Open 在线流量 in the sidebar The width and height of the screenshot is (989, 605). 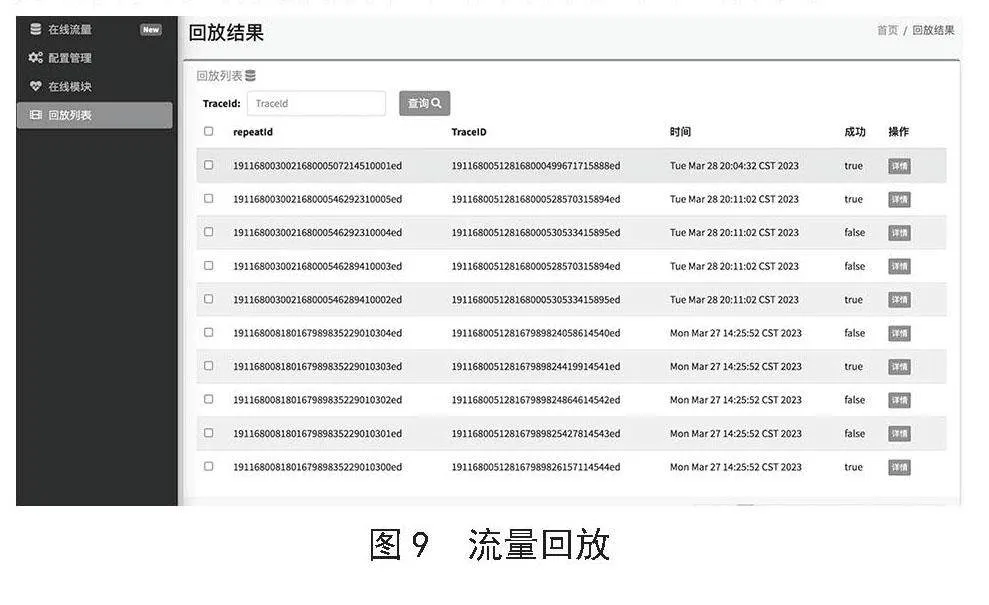(x=69, y=30)
